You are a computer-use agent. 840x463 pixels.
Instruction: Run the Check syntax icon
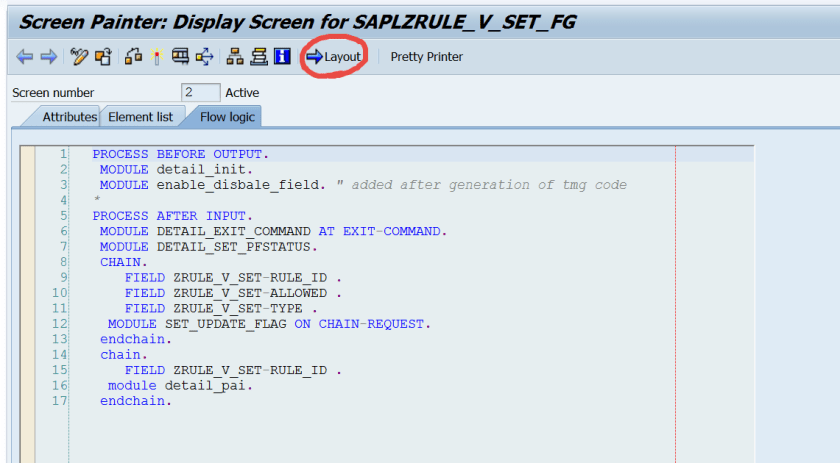tap(133, 56)
